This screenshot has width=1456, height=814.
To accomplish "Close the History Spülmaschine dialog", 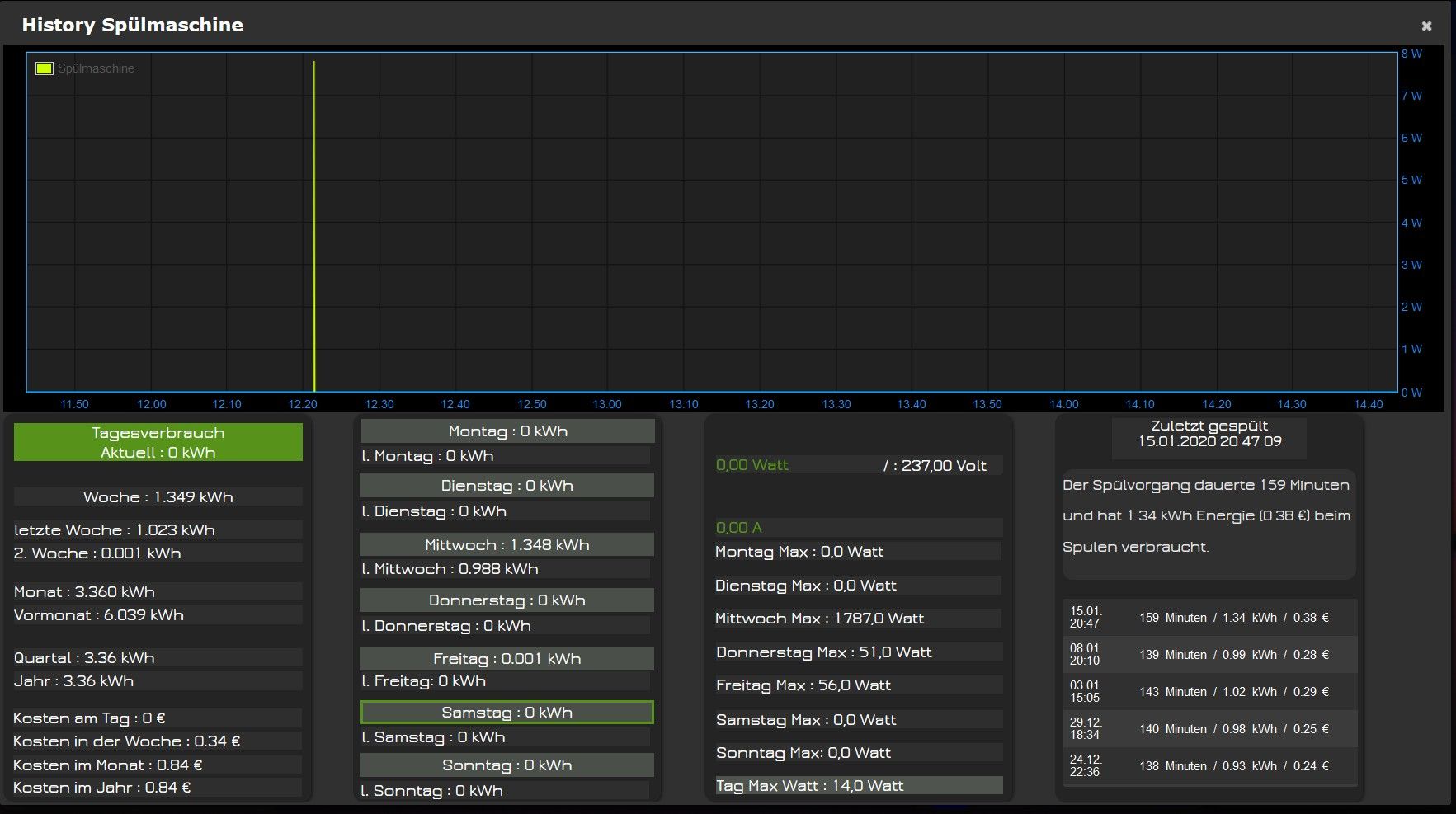I will point(1426,26).
